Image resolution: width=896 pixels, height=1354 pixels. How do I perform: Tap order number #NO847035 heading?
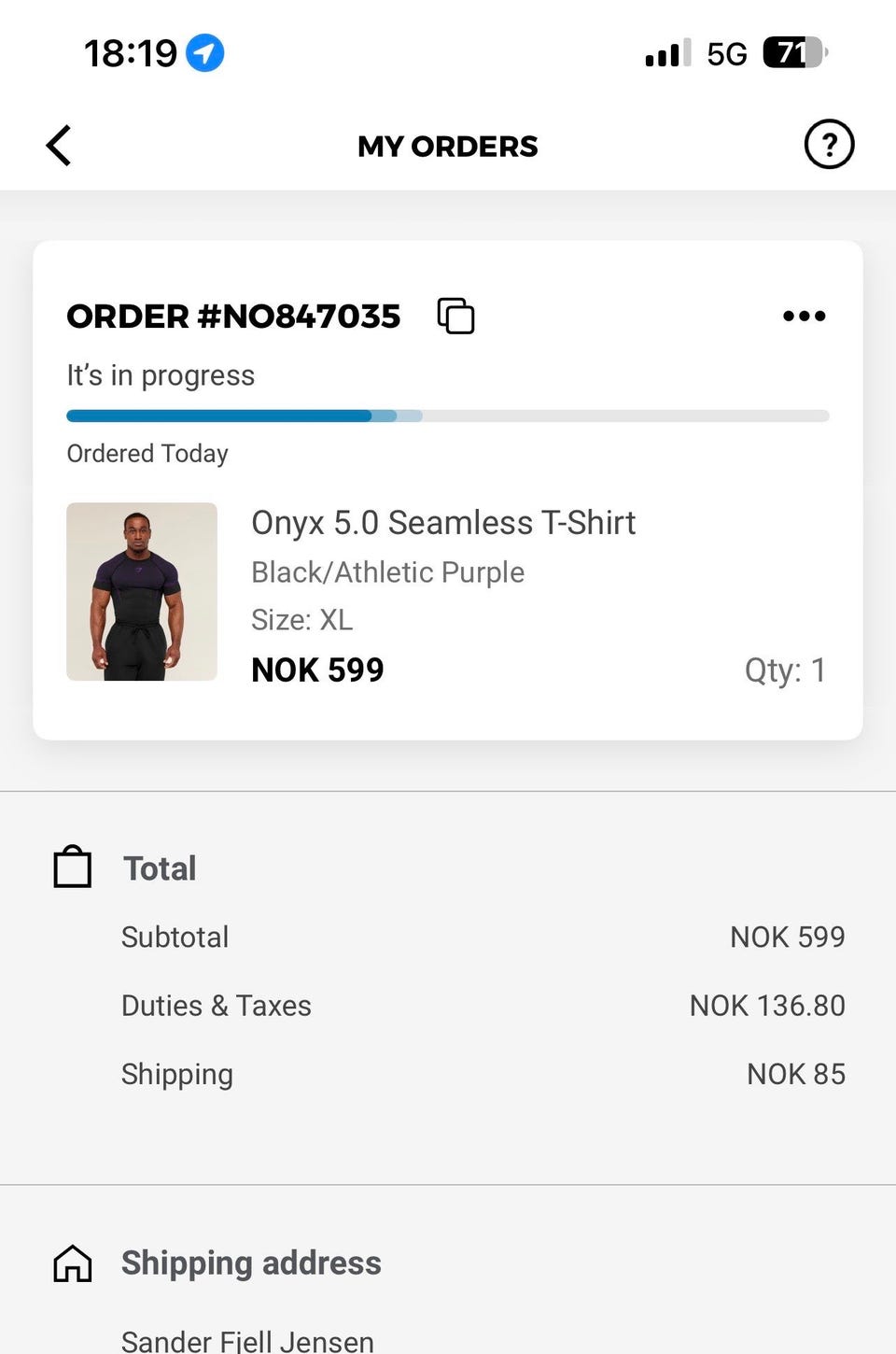click(233, 317)
